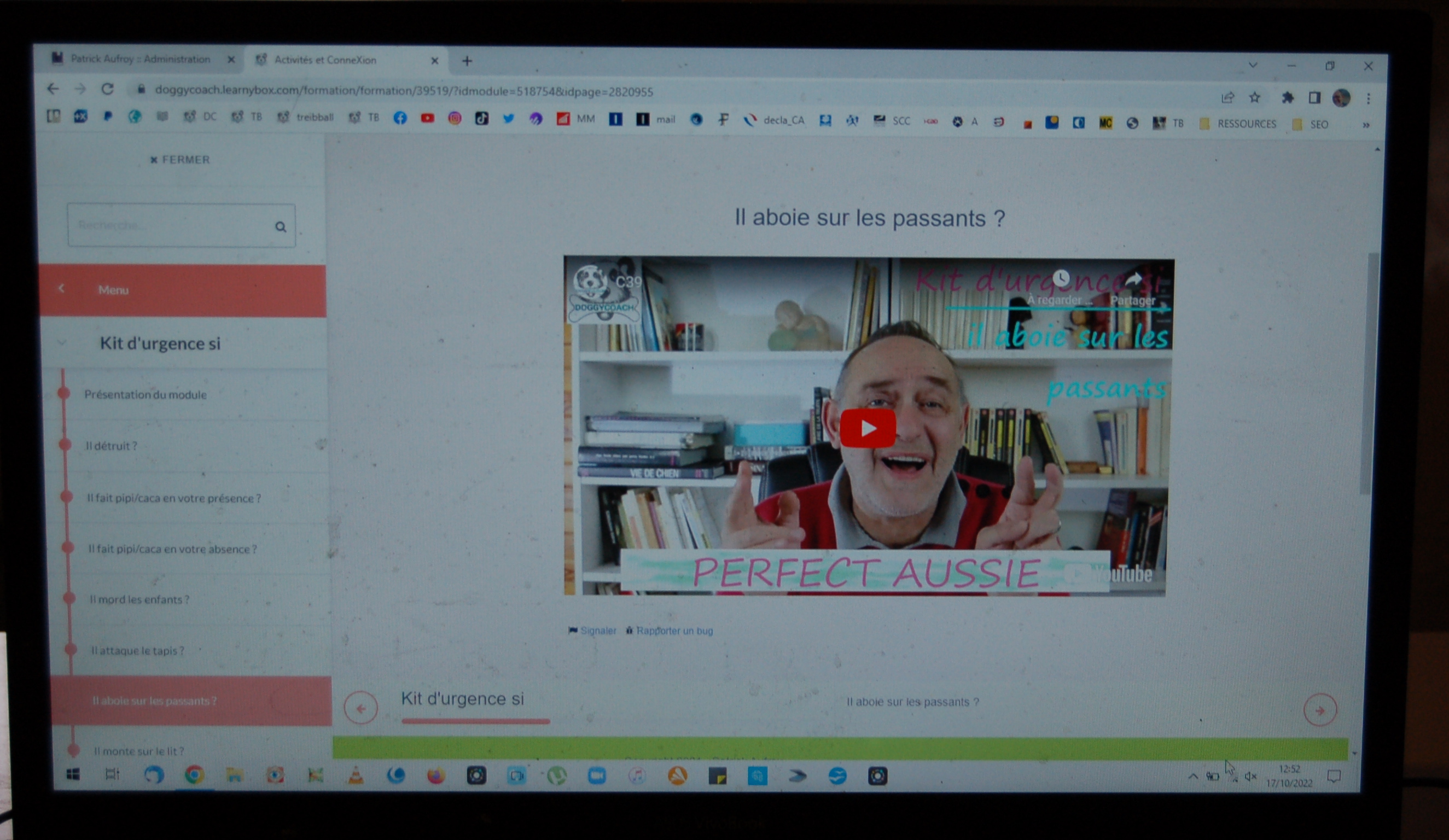Open Chrome three-dot menu
The width and height of the screenshot is (1449, 840).
point(1369,98)
